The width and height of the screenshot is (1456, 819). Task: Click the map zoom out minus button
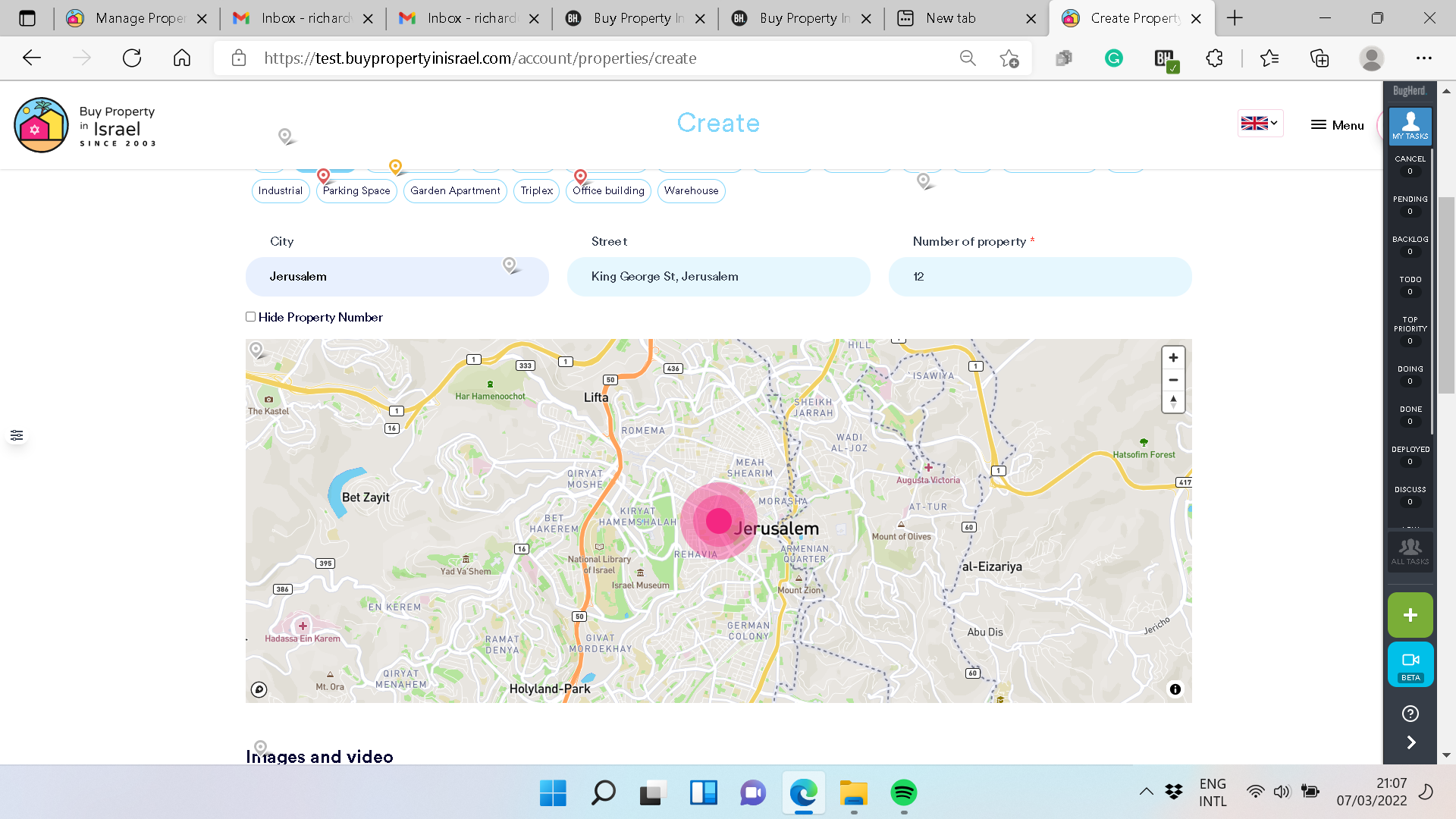click(x=1173, y=380)
